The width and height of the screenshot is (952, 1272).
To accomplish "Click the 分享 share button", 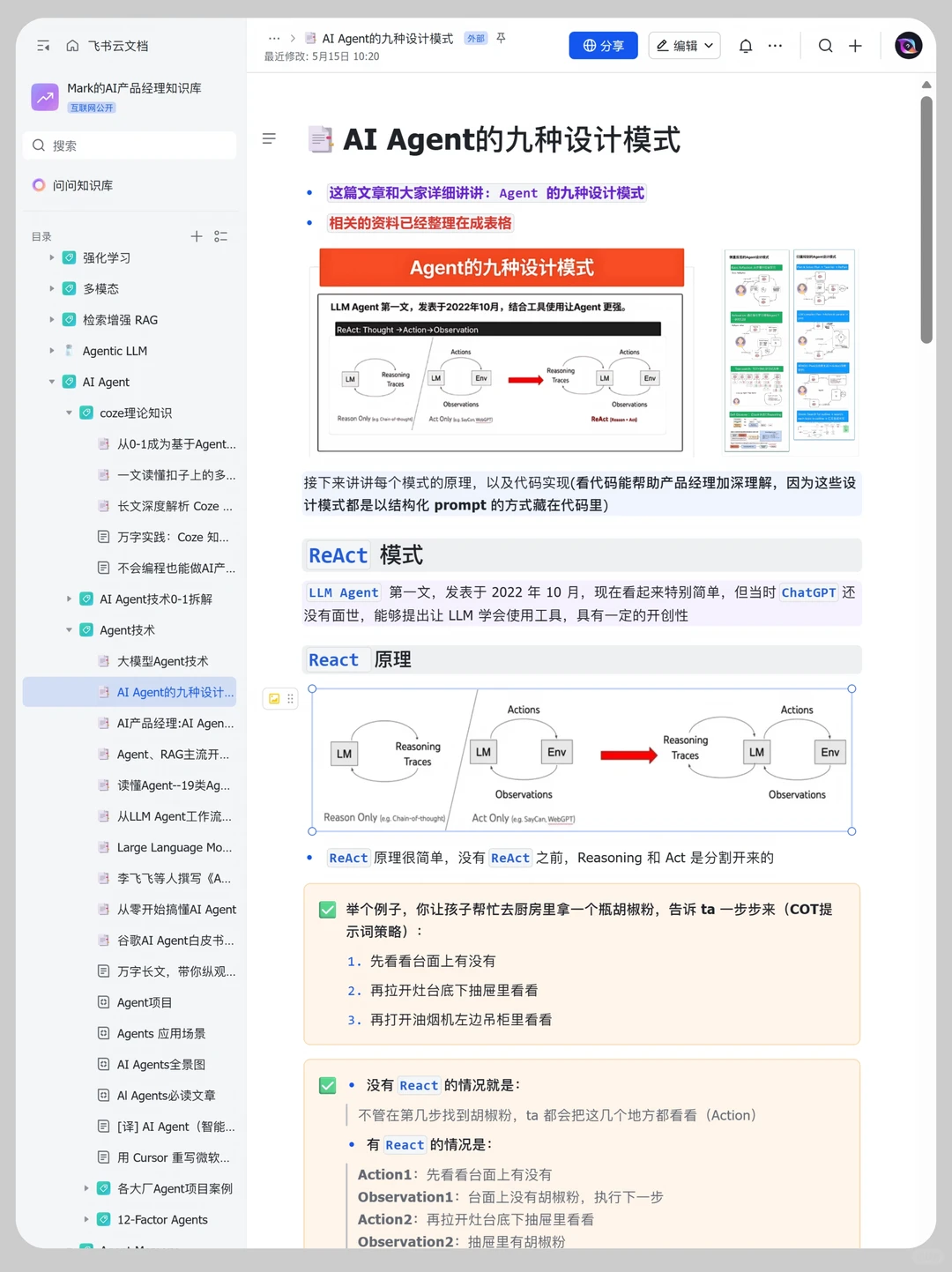I will point(603,46).
